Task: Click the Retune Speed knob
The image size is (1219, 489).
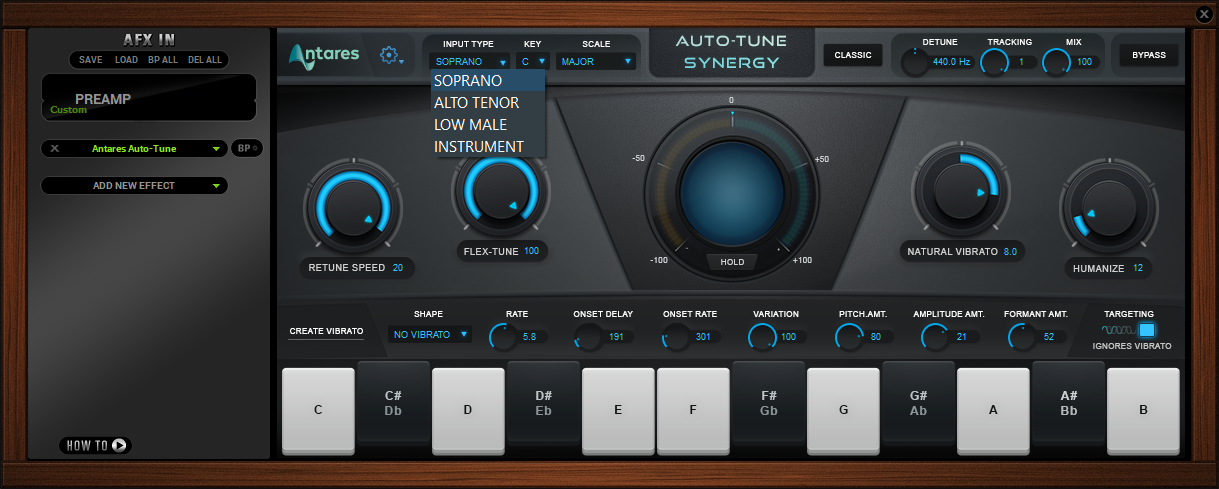Action: tap(352, 209)
